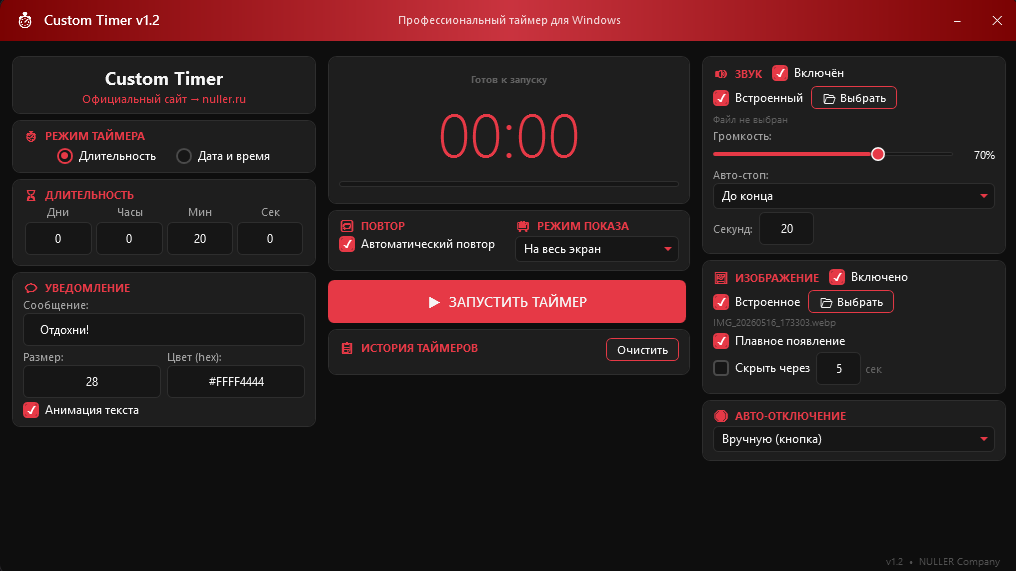Click the stop icon beside АВТО-ОТКЛЮЧЕНИЕ

pos(721,416)
